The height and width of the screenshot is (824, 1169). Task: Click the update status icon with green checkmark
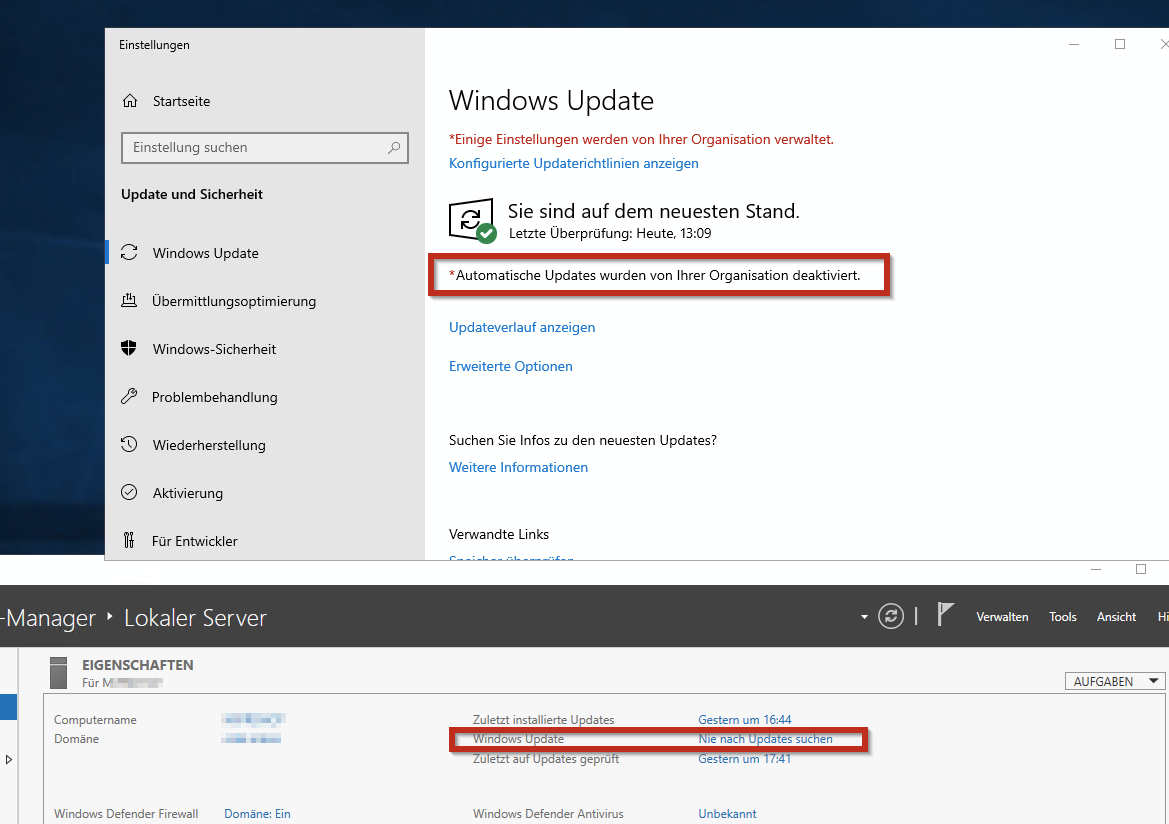coord(472,221)
